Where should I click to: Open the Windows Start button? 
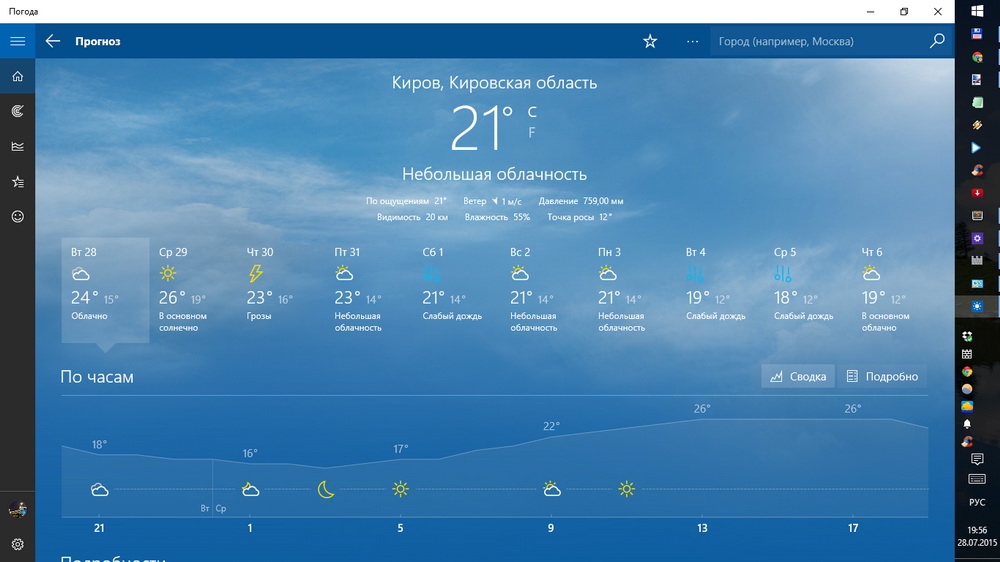977,11
